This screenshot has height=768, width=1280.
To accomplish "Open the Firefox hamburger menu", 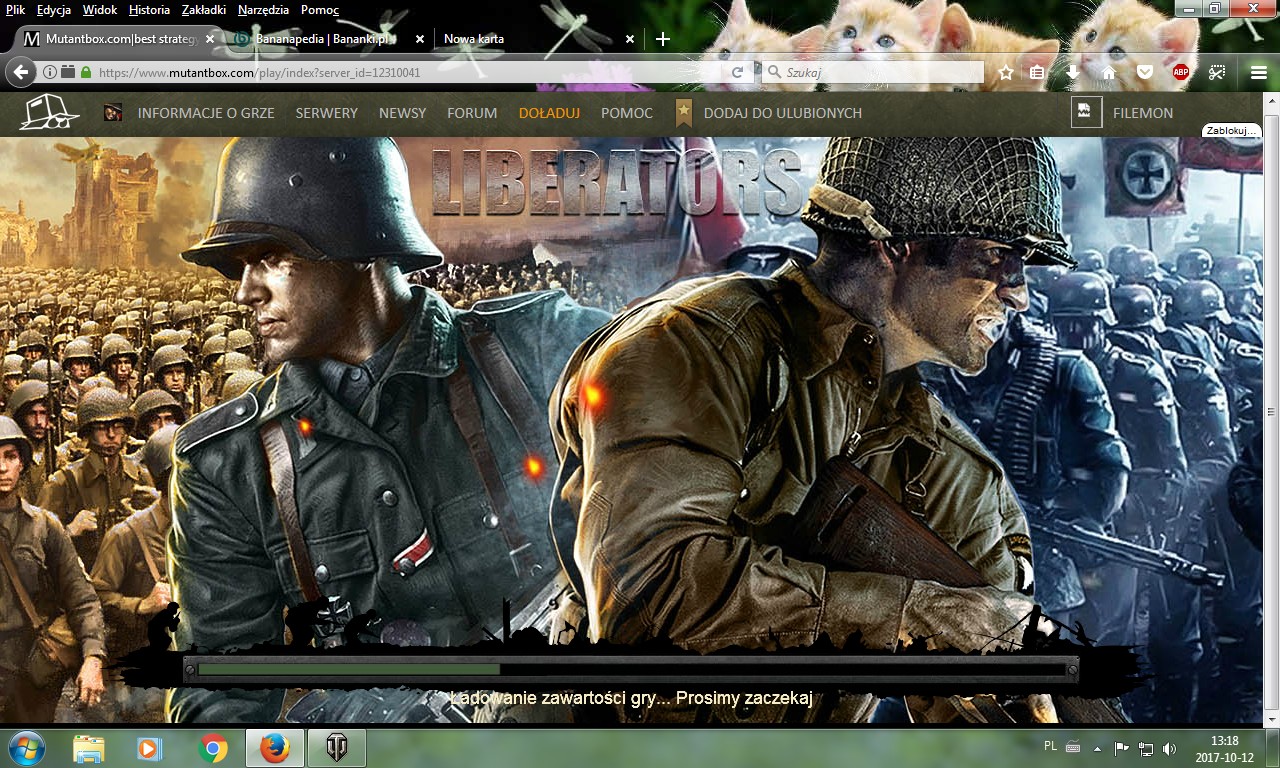I will (1258, 73).
